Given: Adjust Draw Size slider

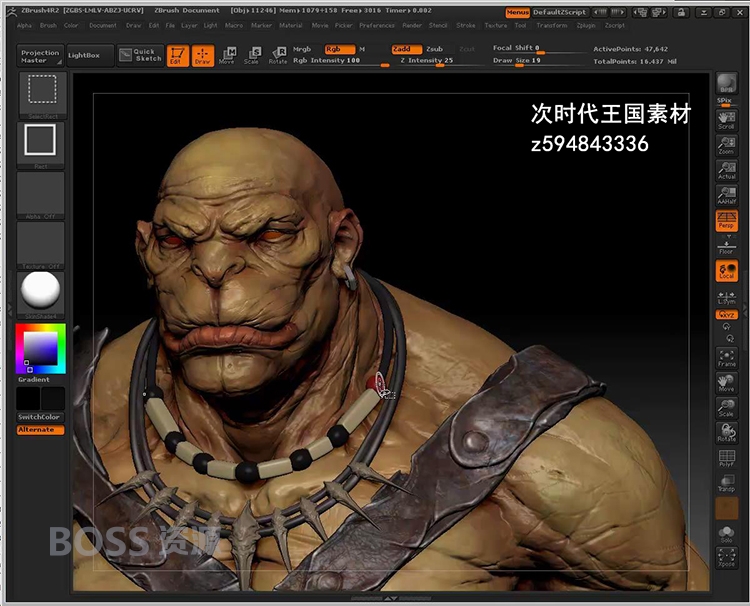Looking at the screenshot, I should [x=539, y=61].
